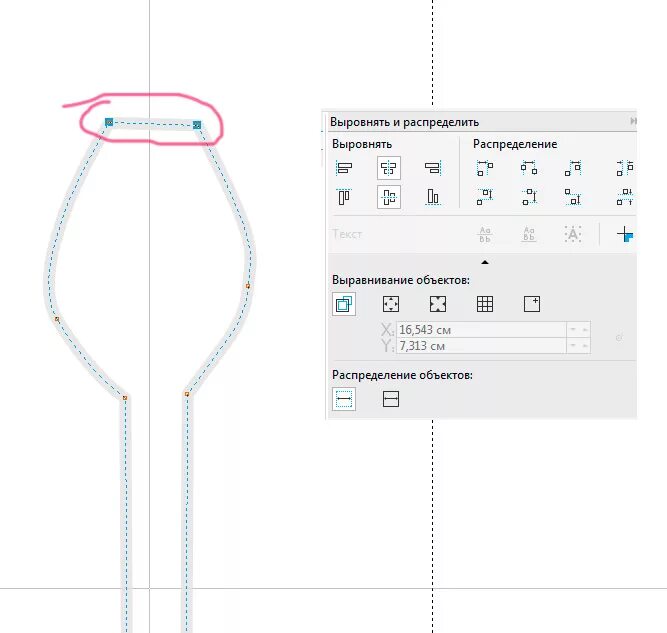Viewport: 667px width, 633px height.
Task: Toggle Align to page center option
Action: click(438, 304)
